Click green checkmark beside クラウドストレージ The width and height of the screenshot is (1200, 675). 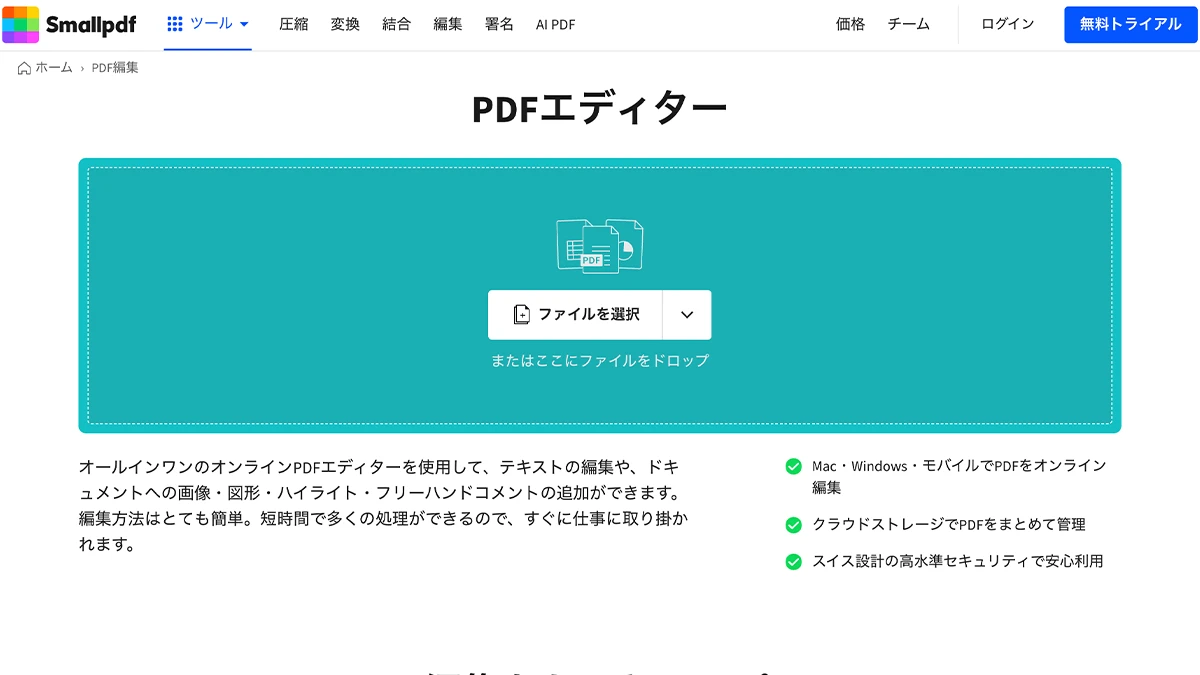click(x=793, y=525)
